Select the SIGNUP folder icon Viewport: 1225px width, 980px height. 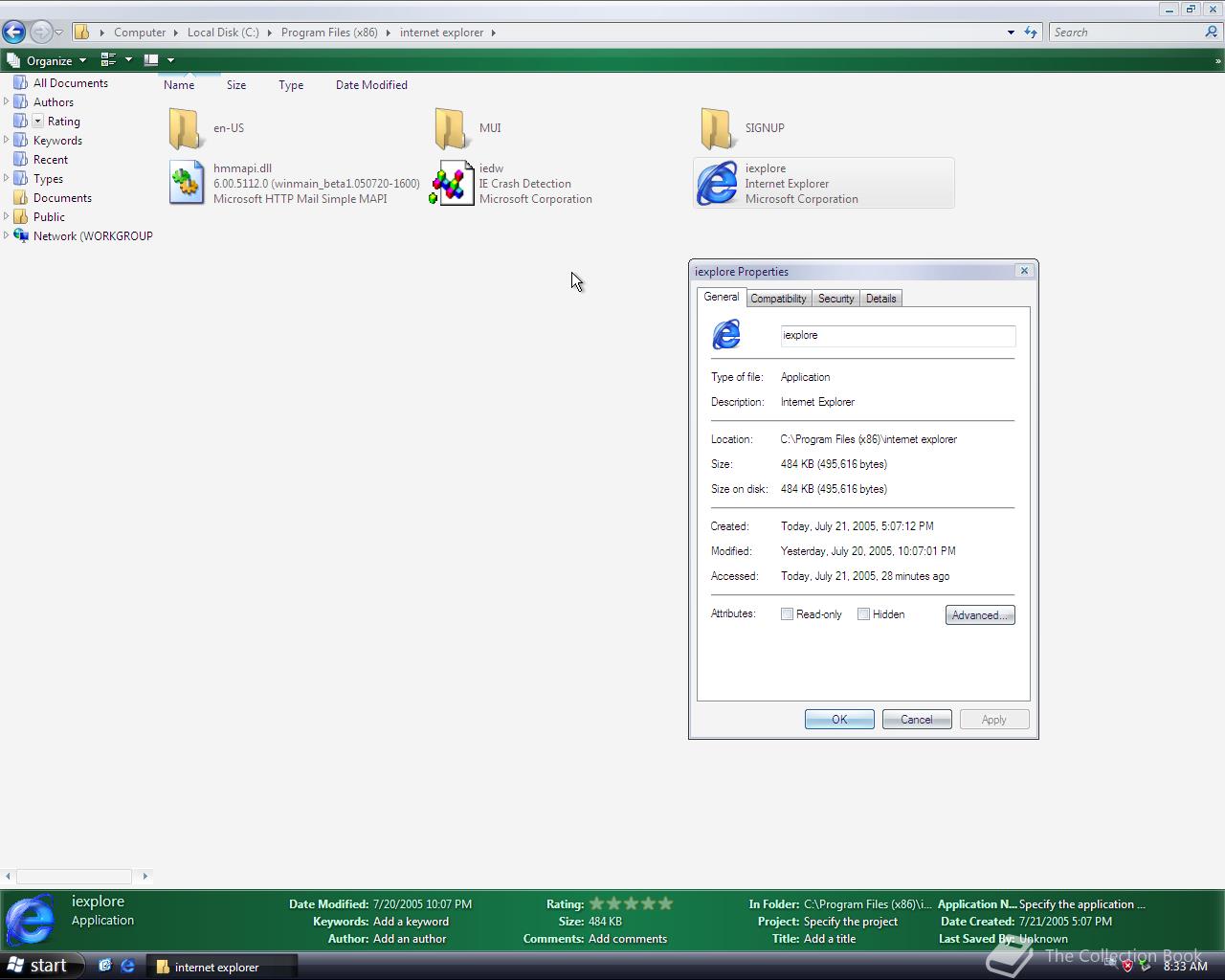(x=718, y=128)
